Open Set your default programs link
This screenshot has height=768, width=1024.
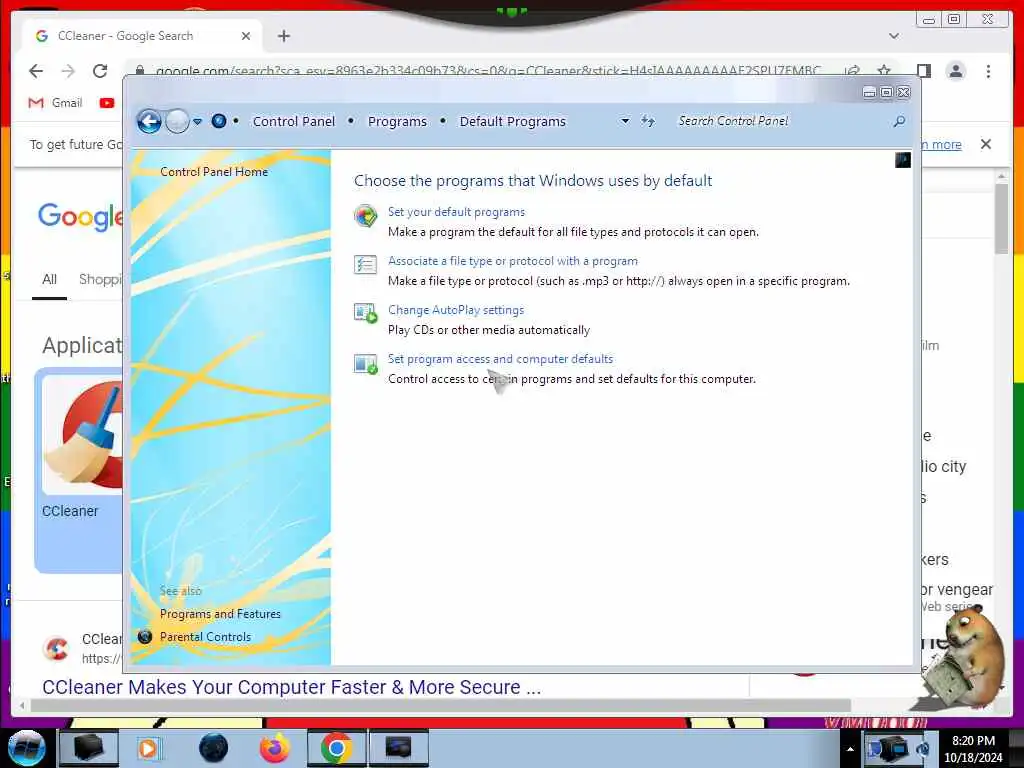tap(456, 212)
